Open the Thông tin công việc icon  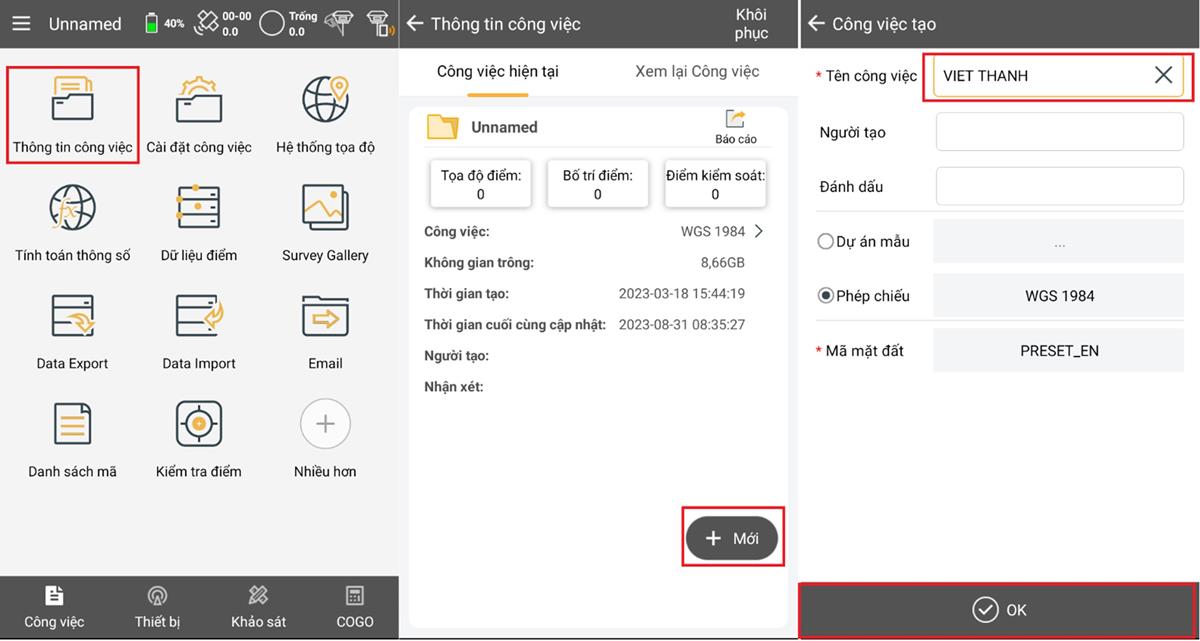click(72, 112)
